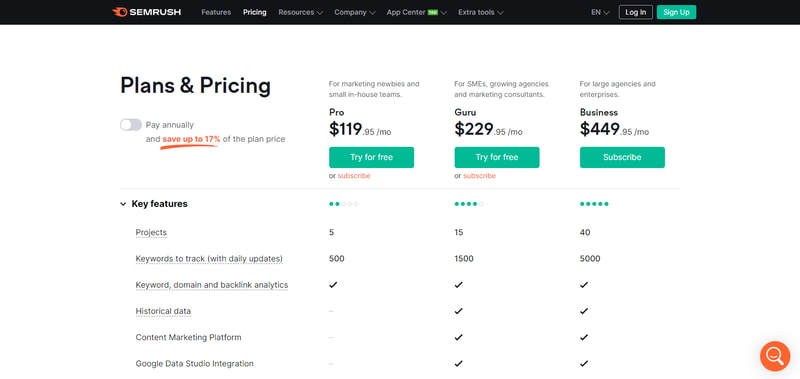800x379 pixels.
Task: Click the Business plan feature rating dots
Action: [x=594, y=204]
